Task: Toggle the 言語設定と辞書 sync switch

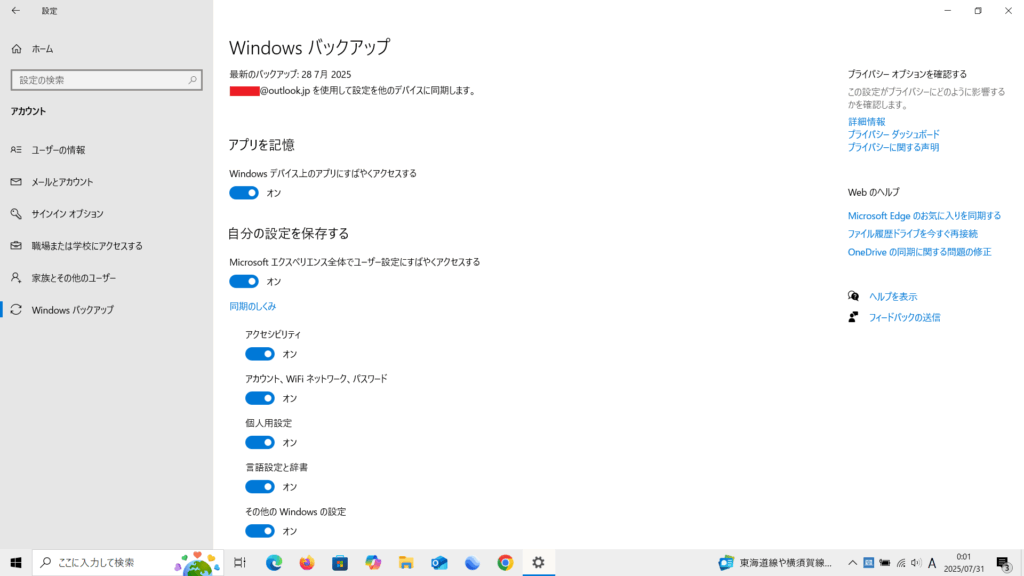Action: tap(260, 487)
